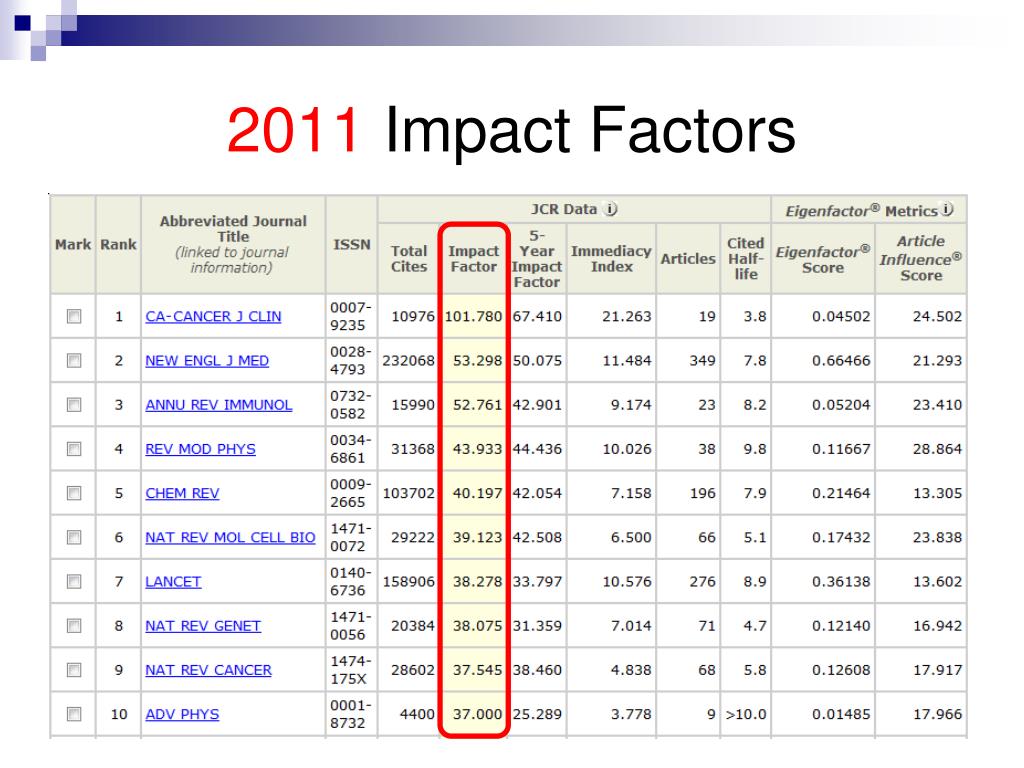Open the ADV PHYS journal link
This screenshot has height=768, width=1024.
[x=182, y=714]
